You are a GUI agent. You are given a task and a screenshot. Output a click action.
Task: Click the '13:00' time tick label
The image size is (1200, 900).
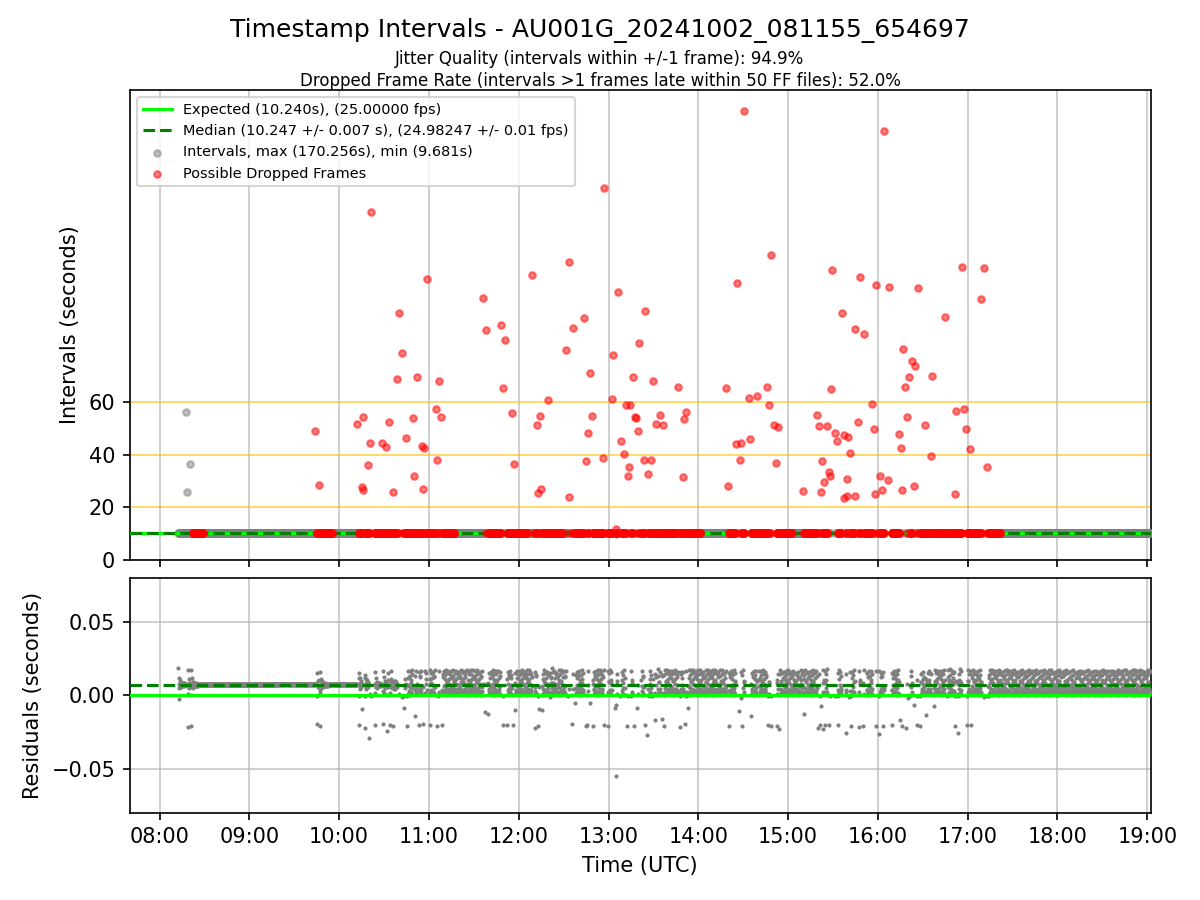[609, 837]
